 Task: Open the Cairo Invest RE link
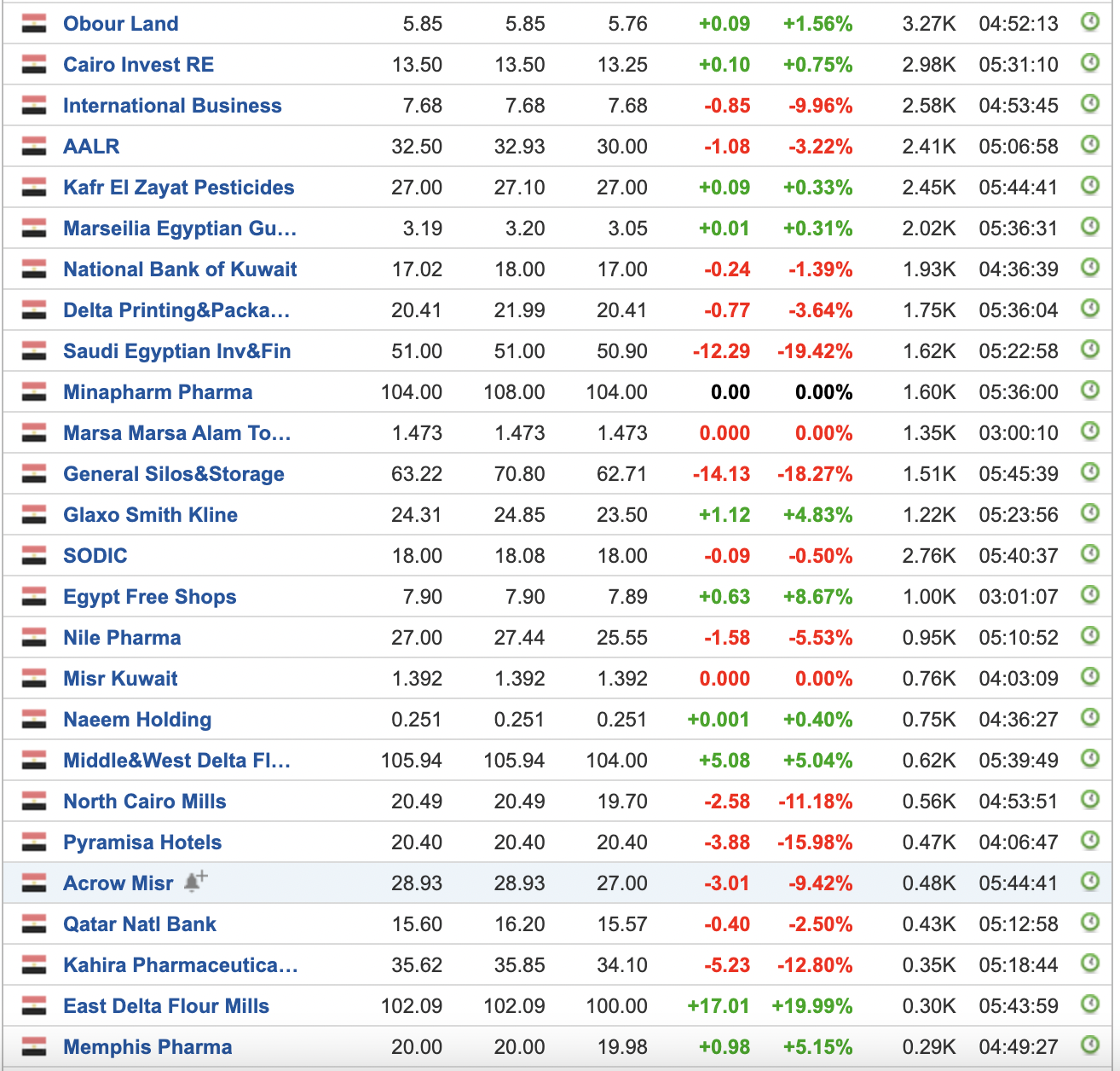(x=139, y=65)
